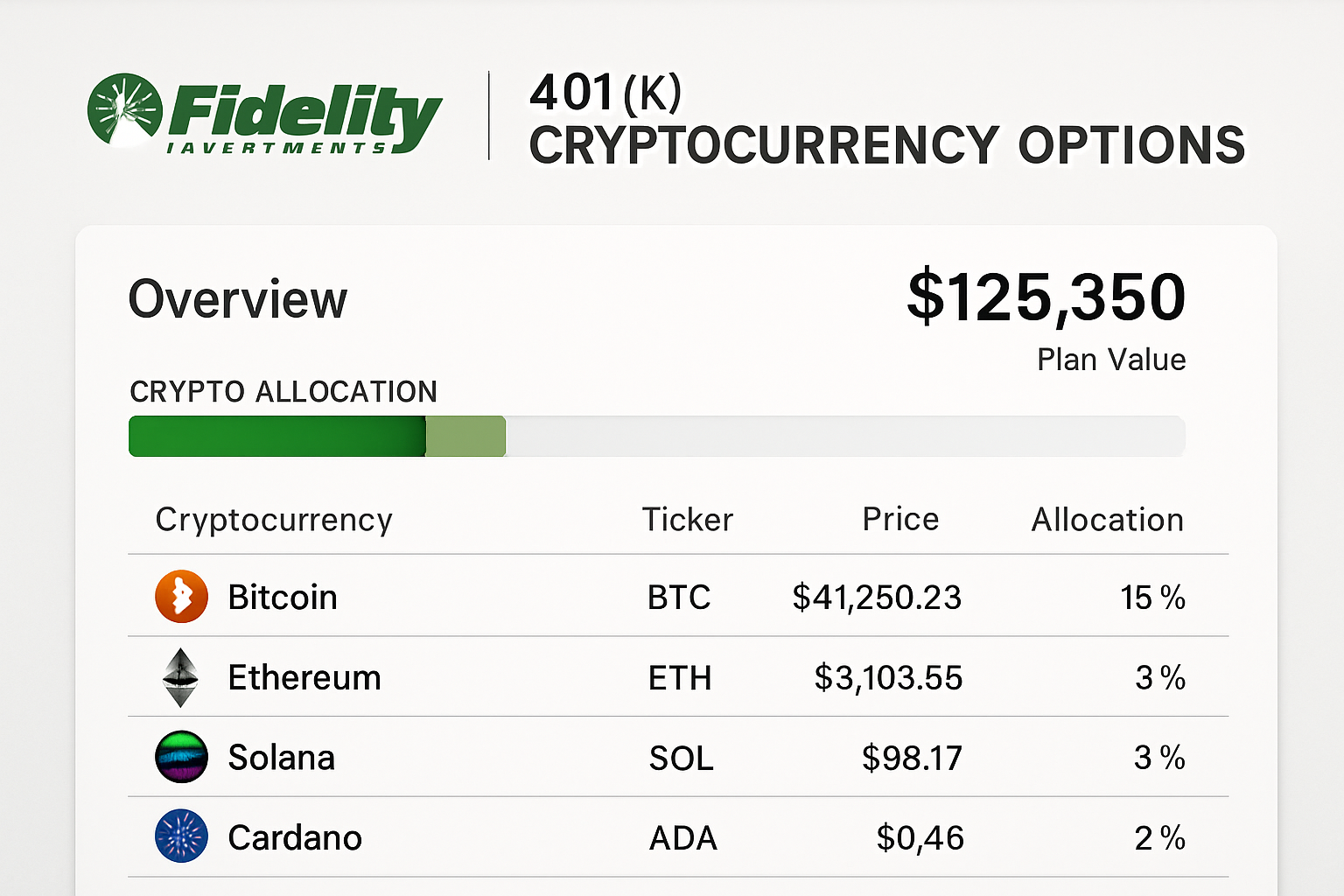Click the unfilled gray allocation bar area
Screen dimensions: 1344x896
click(x=844, y=437)
